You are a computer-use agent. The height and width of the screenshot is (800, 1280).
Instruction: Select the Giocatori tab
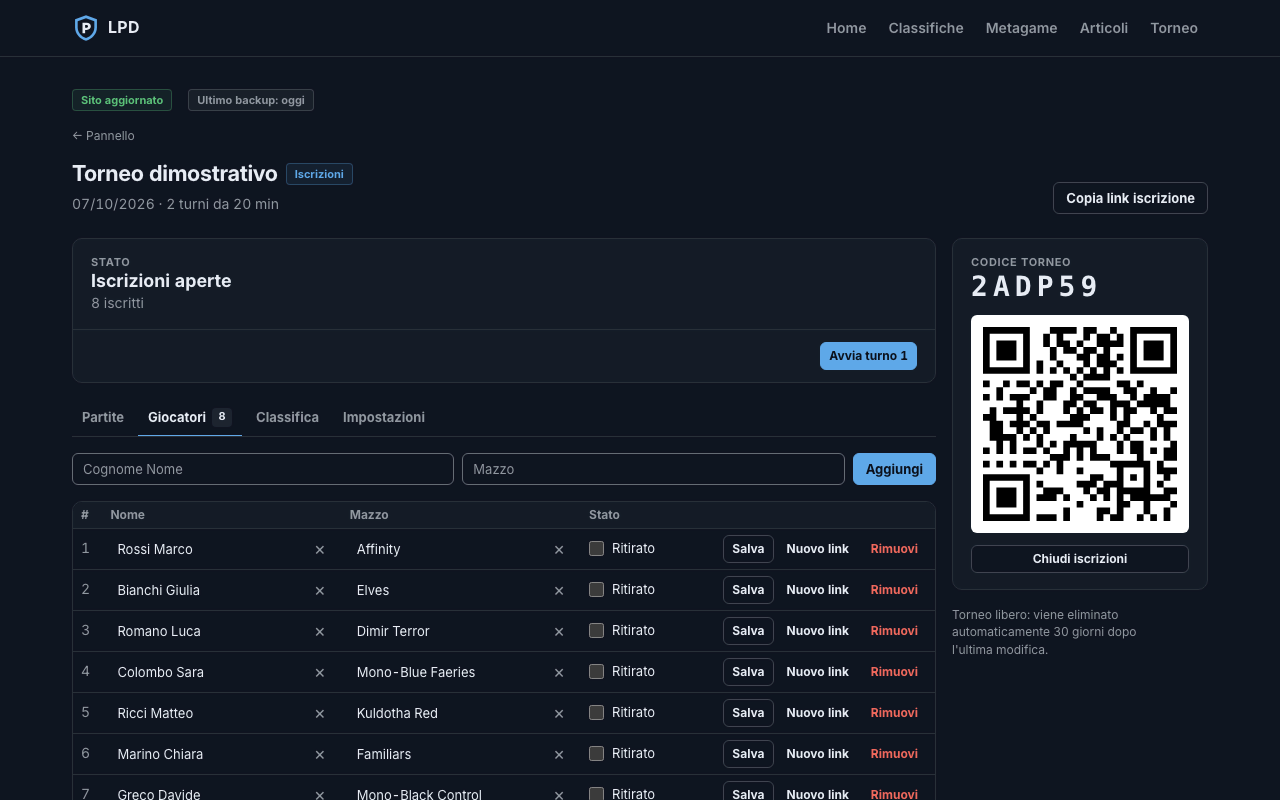coord(190,417)
